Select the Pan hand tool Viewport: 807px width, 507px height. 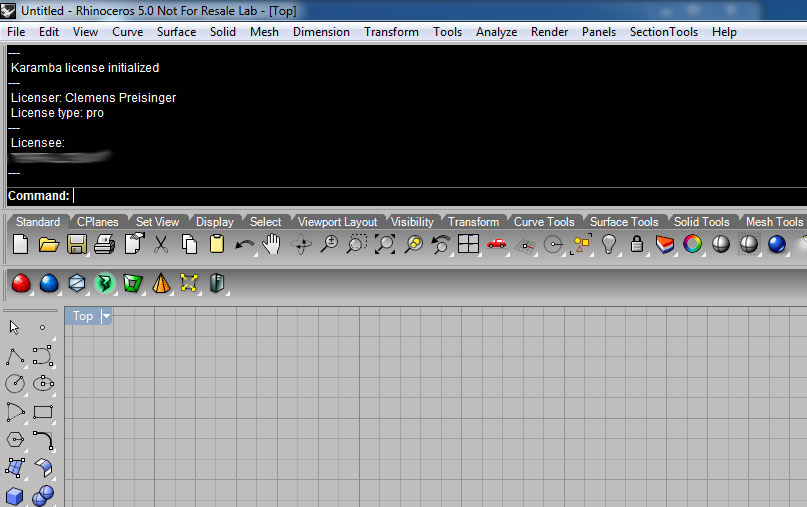click(x=271, y=244)
